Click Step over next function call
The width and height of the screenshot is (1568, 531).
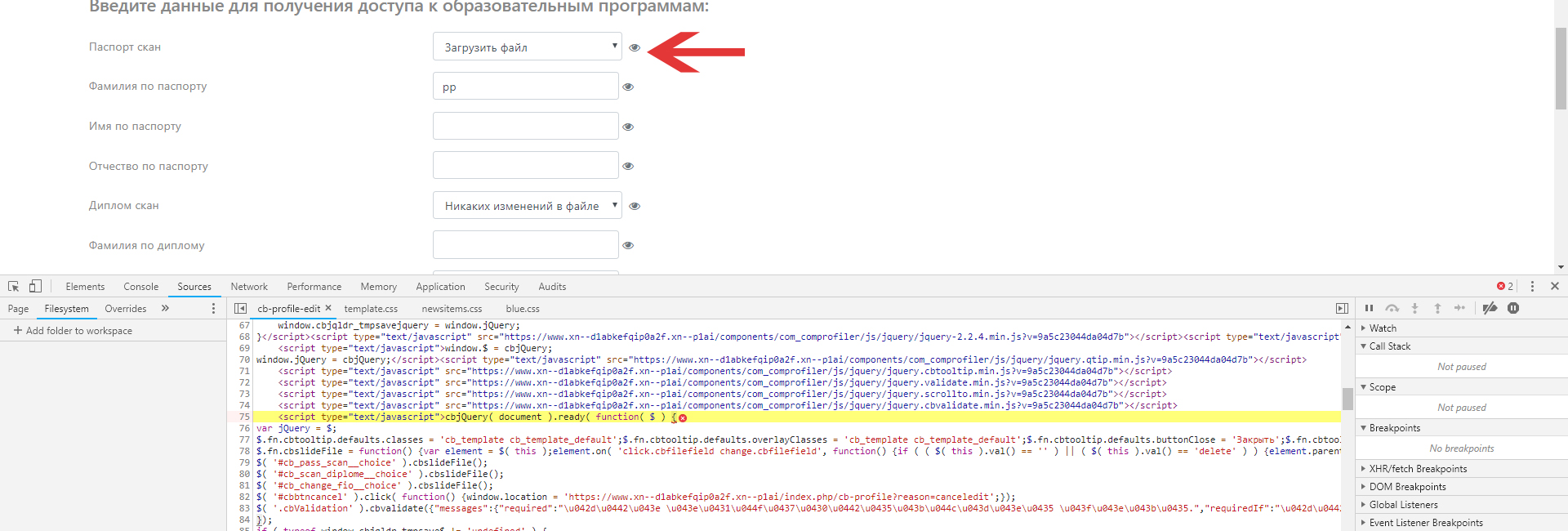pyautogui.click(x=1392, y=309)
